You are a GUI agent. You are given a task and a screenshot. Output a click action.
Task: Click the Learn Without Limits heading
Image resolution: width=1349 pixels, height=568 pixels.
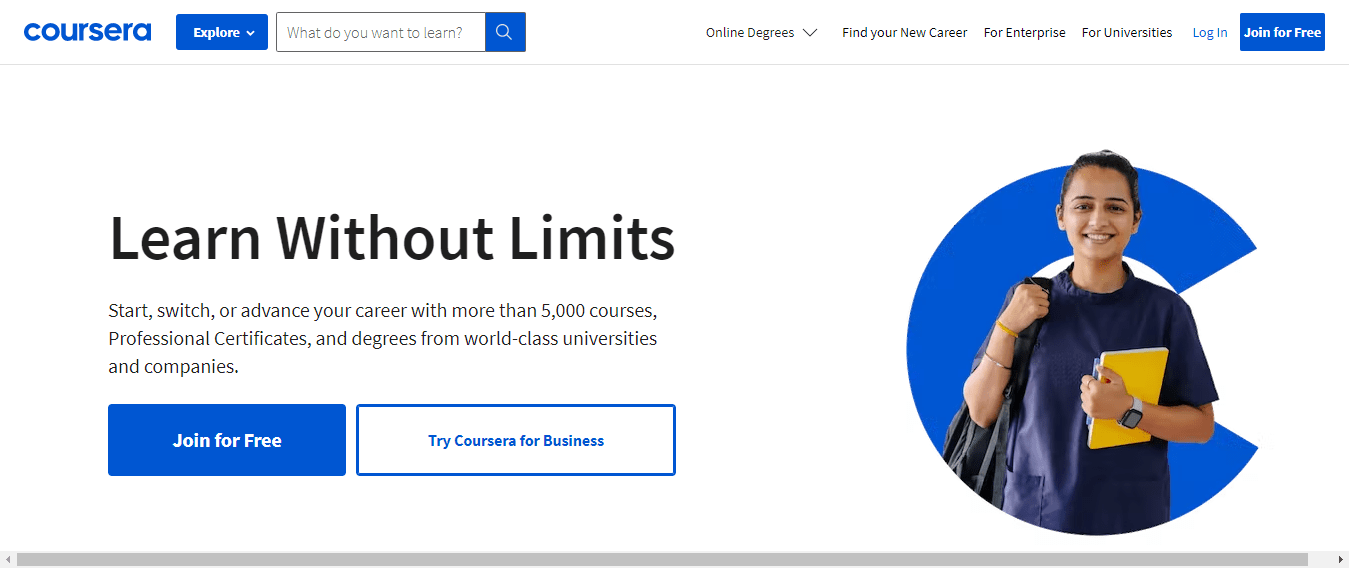click(x=392, y=239)
